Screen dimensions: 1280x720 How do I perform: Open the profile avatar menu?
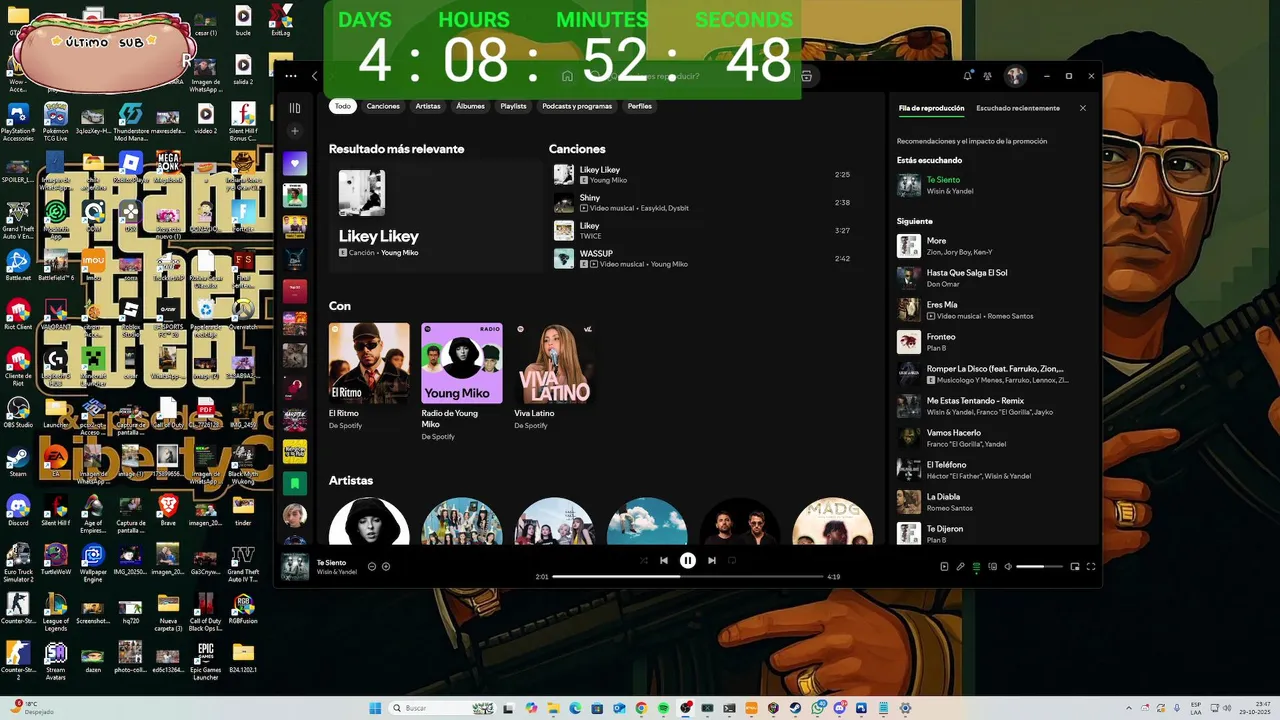[x=1015, y=76]
